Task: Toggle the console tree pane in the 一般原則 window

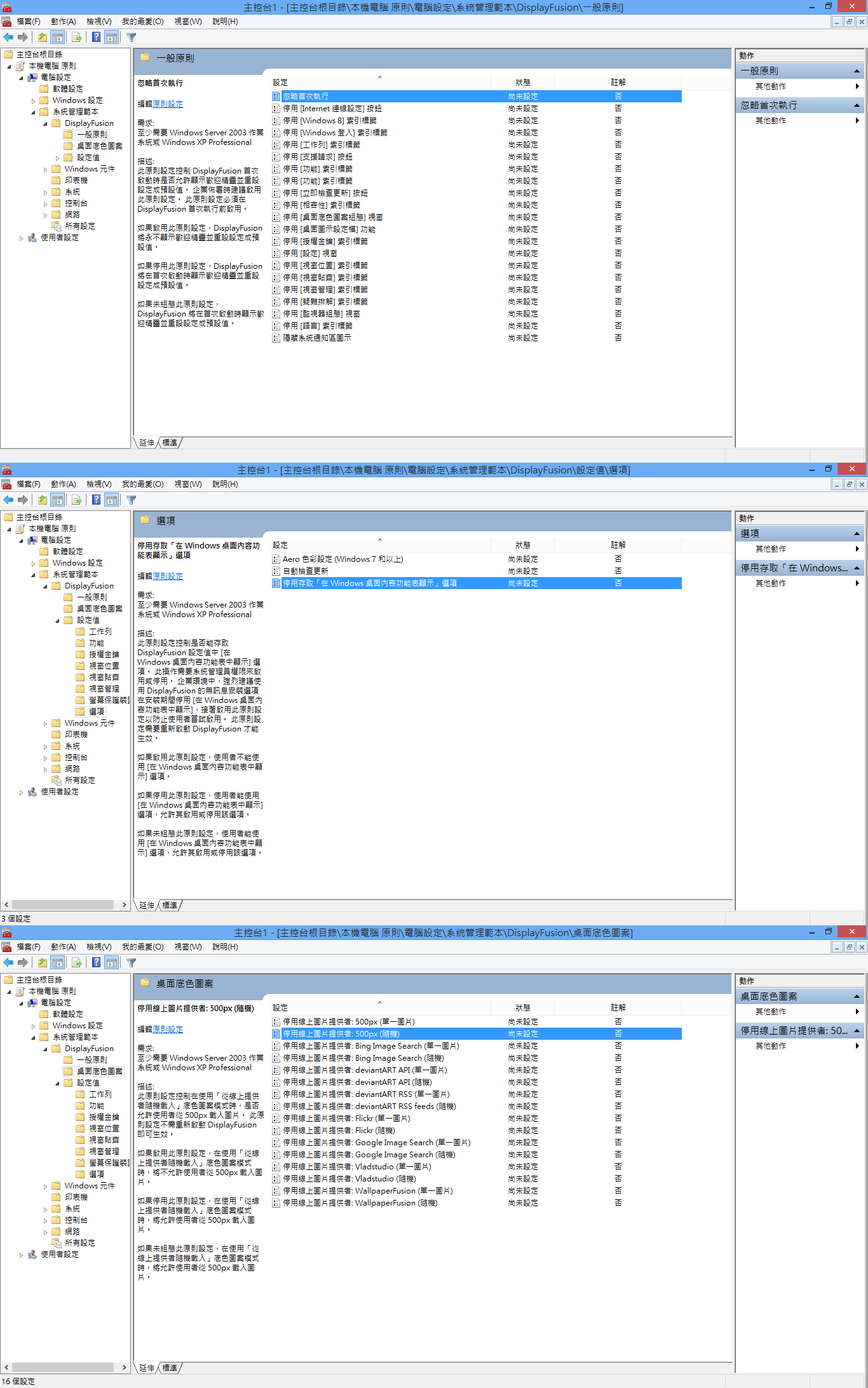Action: coord(58,37)
